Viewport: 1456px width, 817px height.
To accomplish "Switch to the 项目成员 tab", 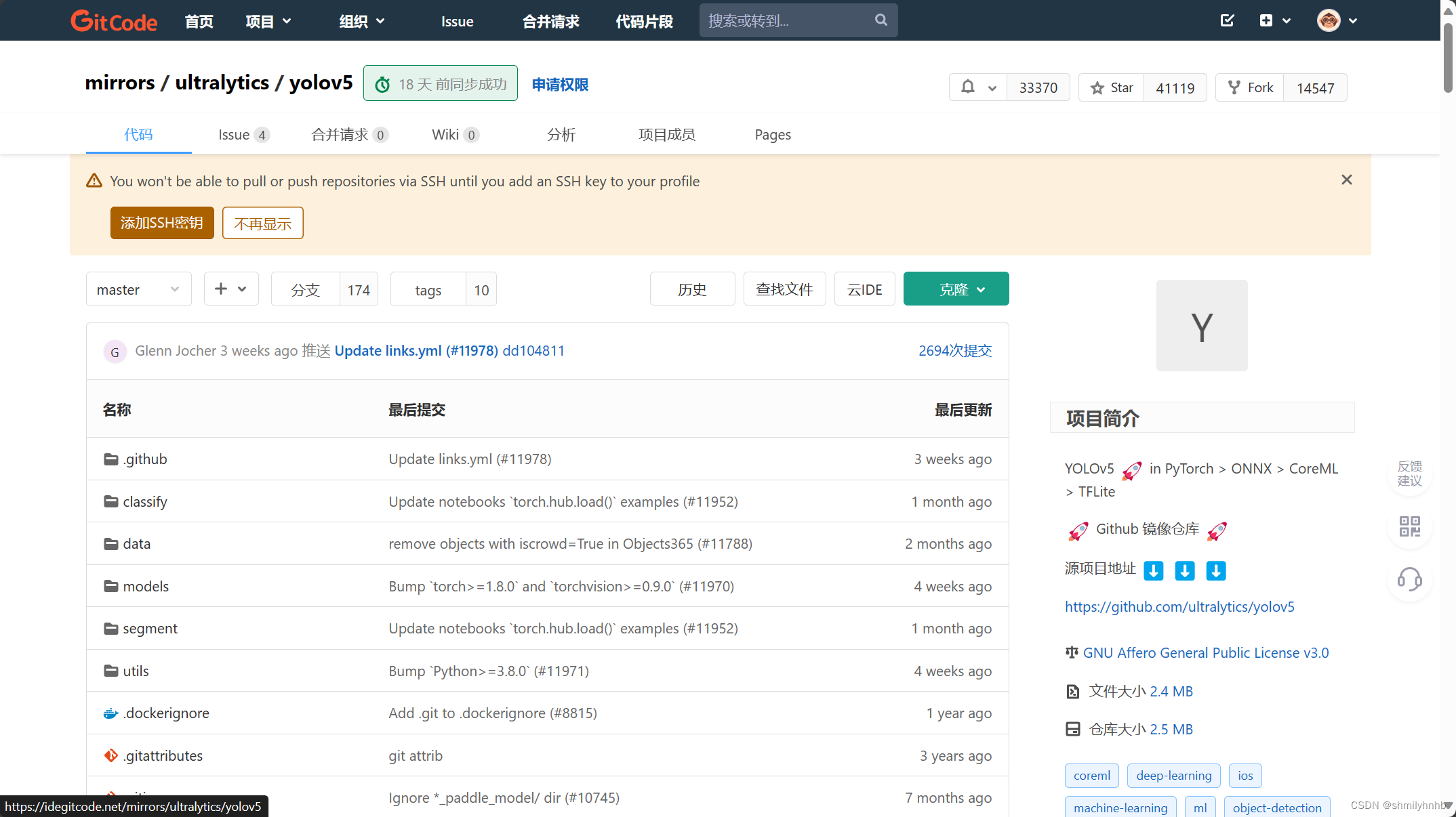I will point(667,134).
